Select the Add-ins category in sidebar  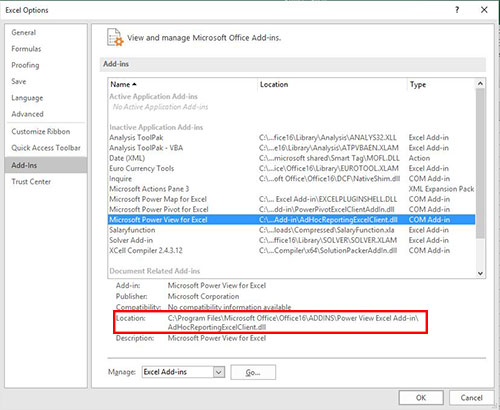tap(46, 165)
